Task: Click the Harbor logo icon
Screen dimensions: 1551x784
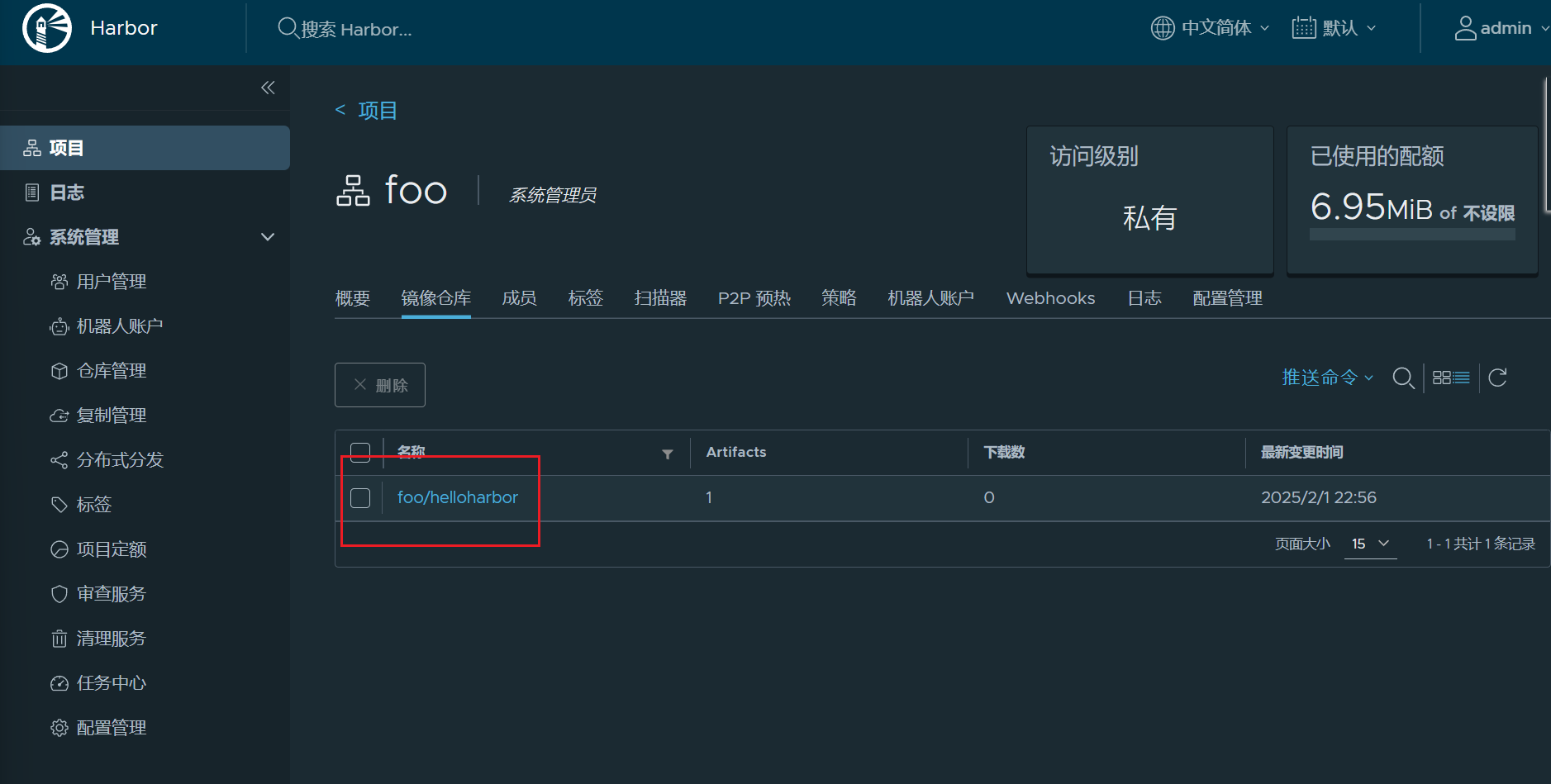Action: tap(47, 28)
